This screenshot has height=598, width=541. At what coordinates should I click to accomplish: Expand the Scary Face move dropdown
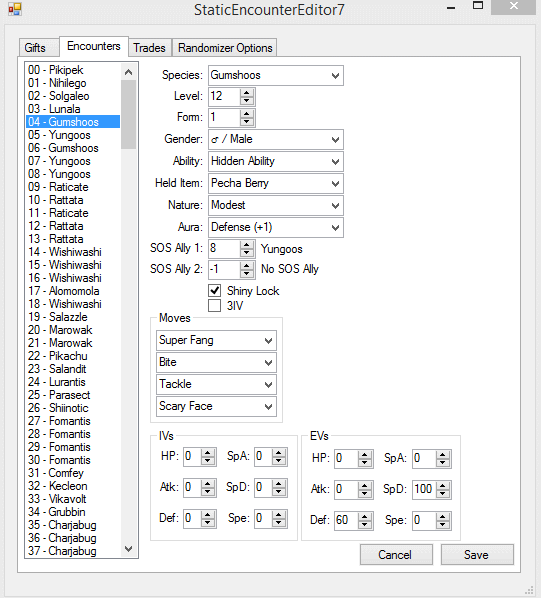[216, 407]
